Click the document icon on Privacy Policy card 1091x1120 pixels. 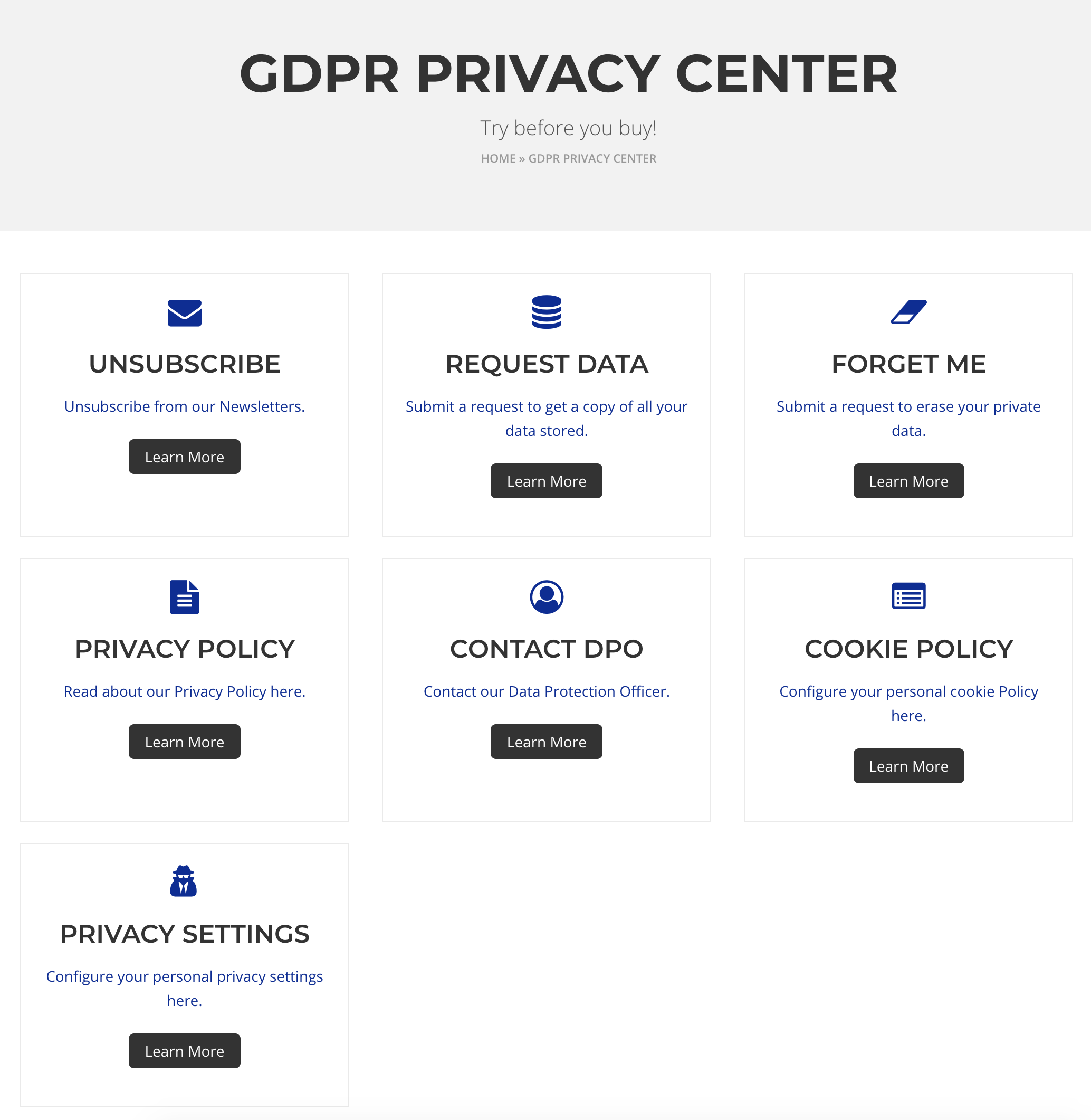[184, 597]
